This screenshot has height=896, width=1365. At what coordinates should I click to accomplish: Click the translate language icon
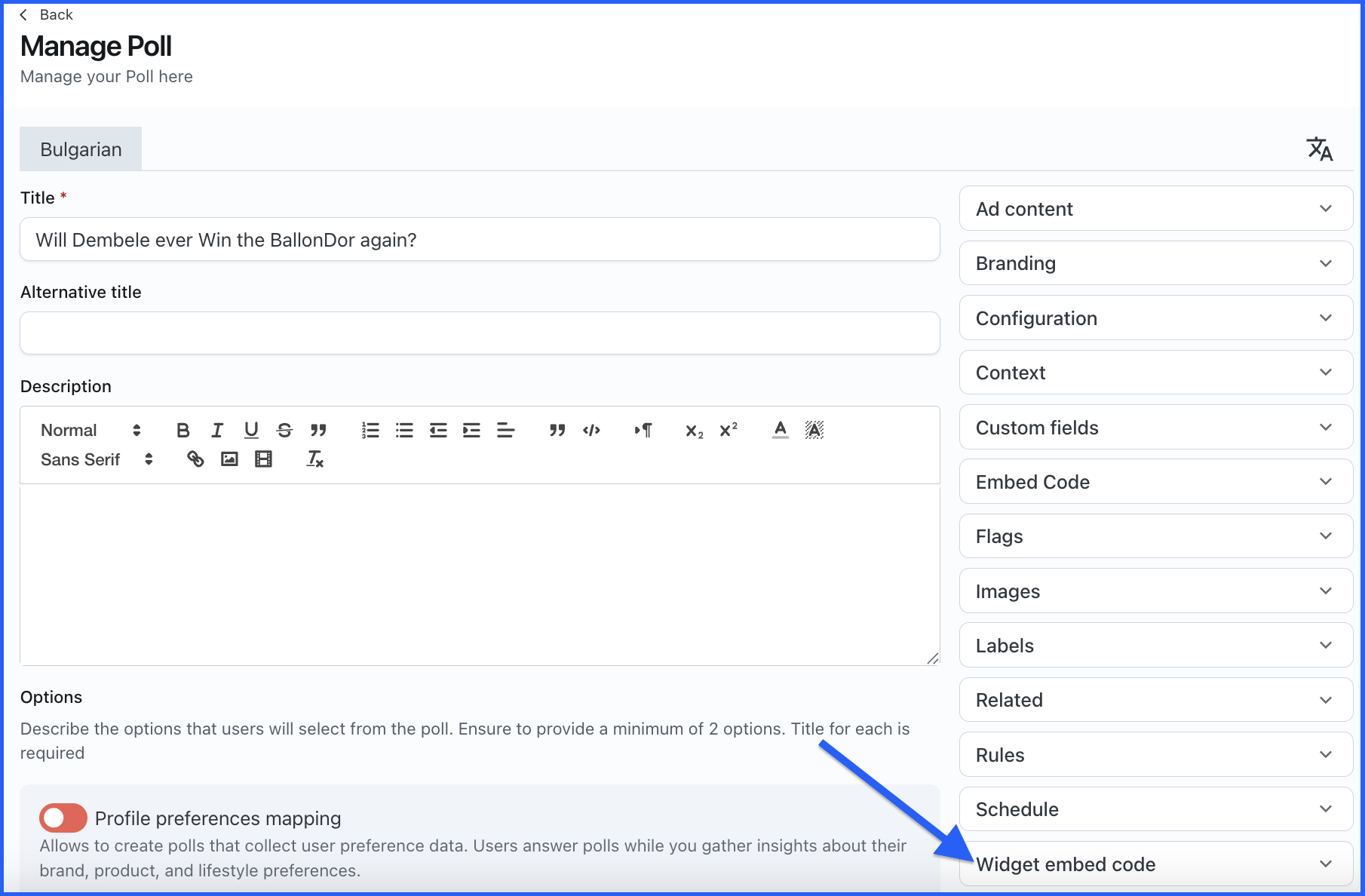(x=1319, y=149)
